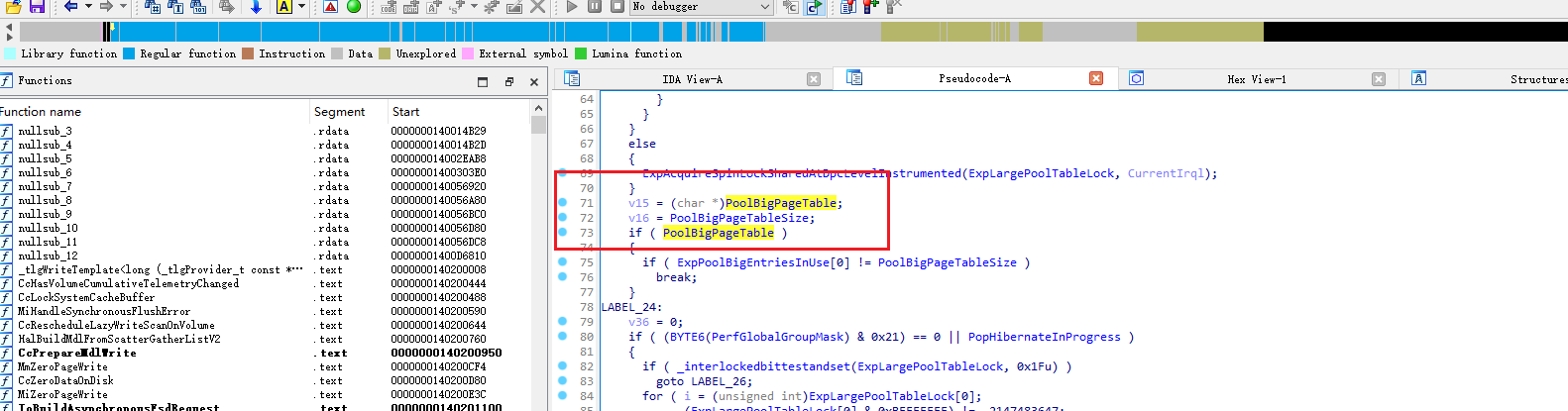Screen dimensions: 1568x411
Task: Switch to the Pseudocode-A tab
Action: click(x=974, y=79)
